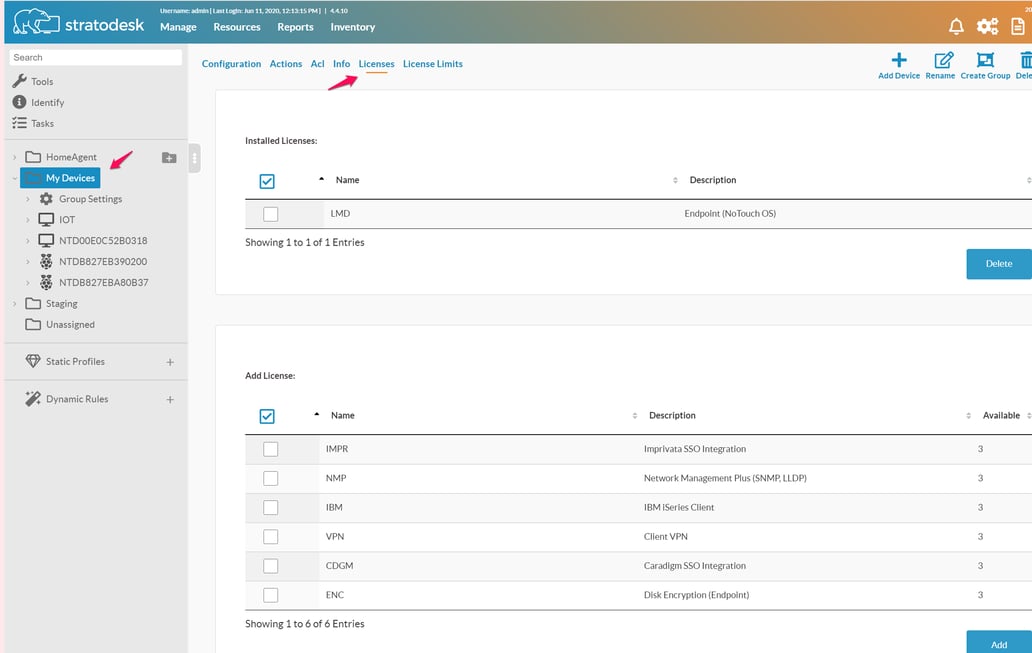The image size is (1032, 653).
Task: Expand the Group Settings node
Action: (28, 199)
